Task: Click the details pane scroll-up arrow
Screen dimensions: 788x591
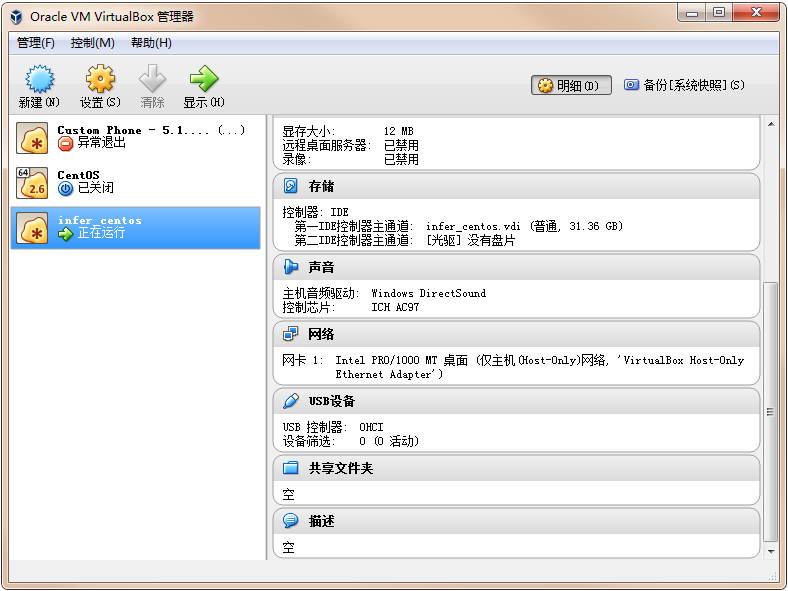Action: tap(771, 124)
